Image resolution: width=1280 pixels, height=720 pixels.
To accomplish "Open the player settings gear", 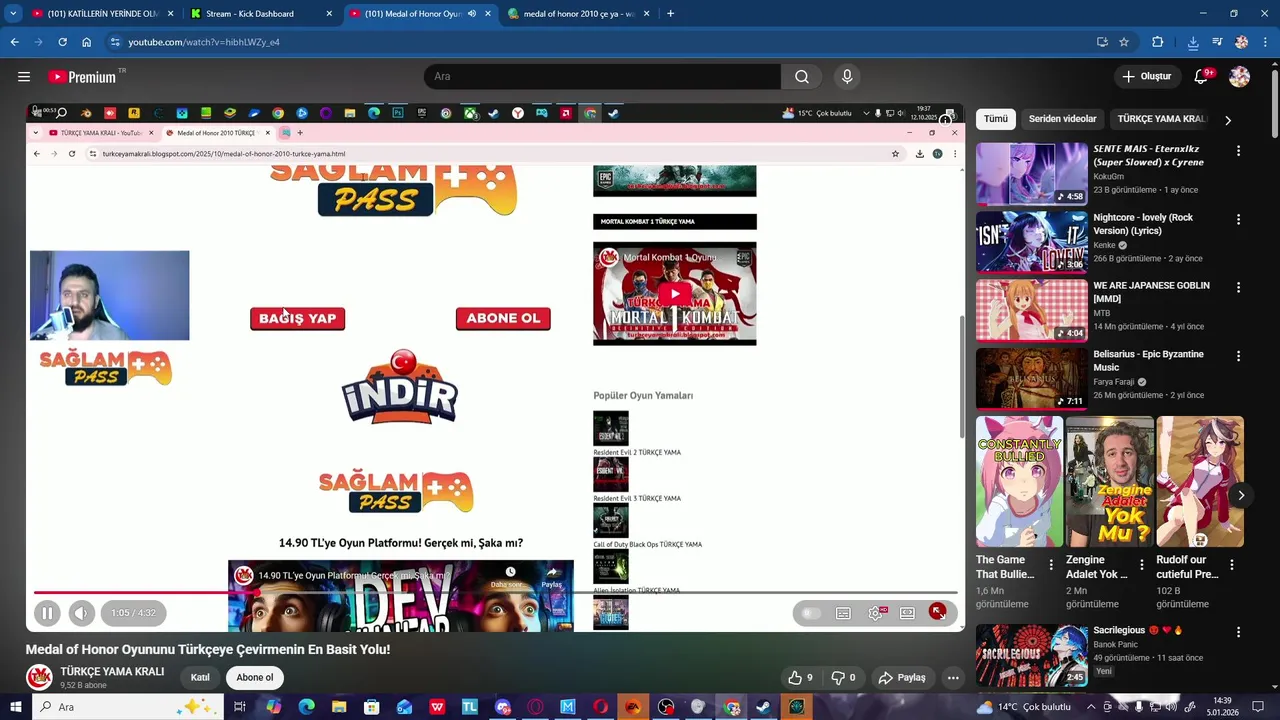I will coord(875,613).
